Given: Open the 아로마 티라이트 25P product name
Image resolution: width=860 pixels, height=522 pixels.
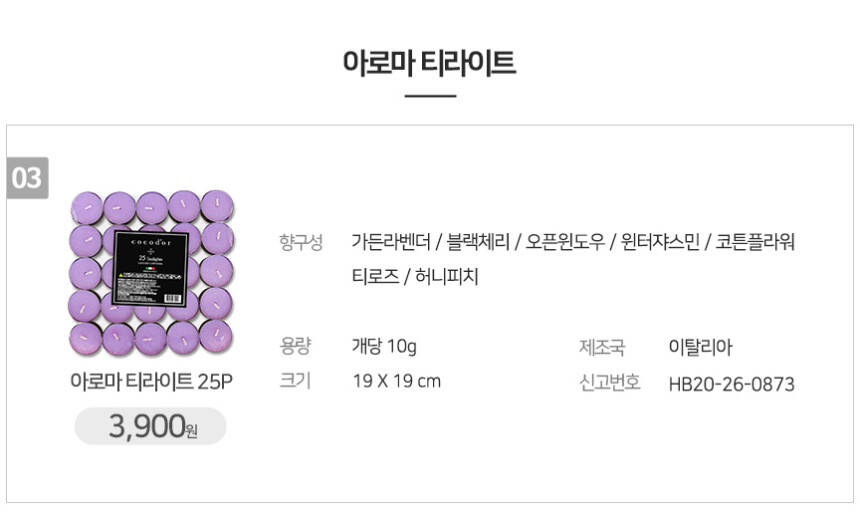Looking at the screenshot, I should click(x=151, y=382).
